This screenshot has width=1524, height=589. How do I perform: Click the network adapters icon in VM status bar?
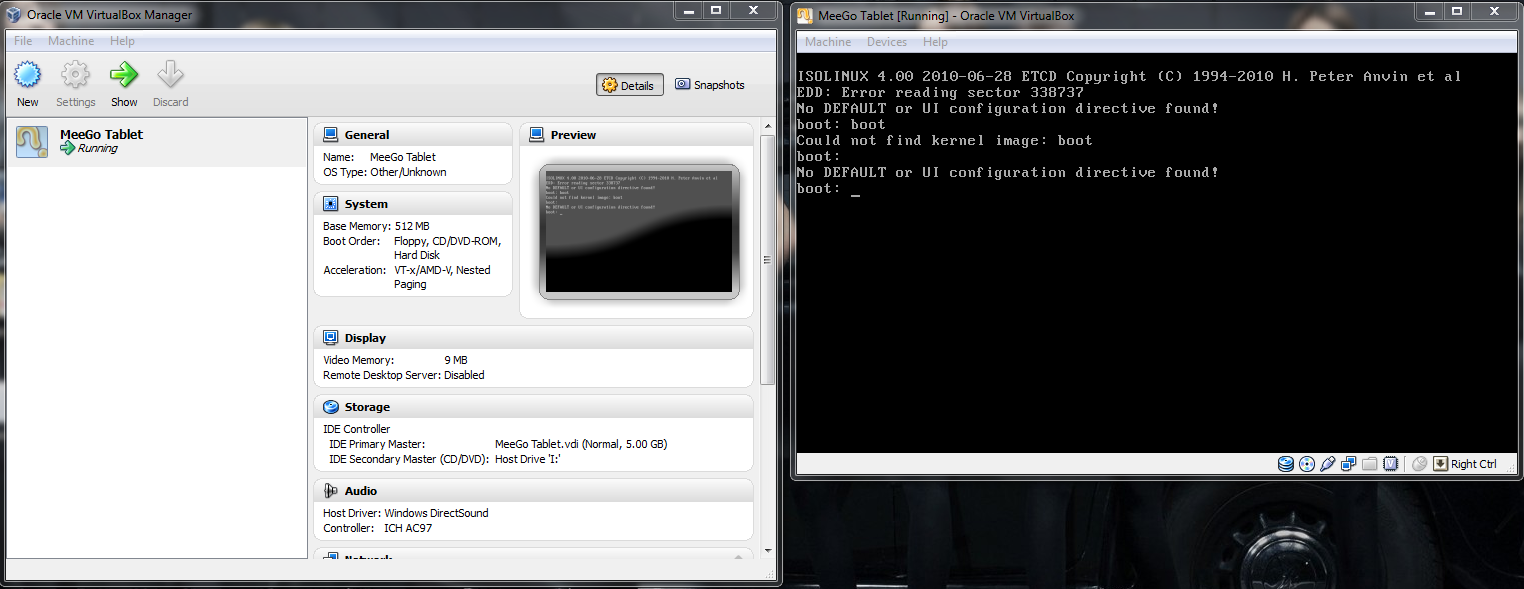tap(1348, 464)
